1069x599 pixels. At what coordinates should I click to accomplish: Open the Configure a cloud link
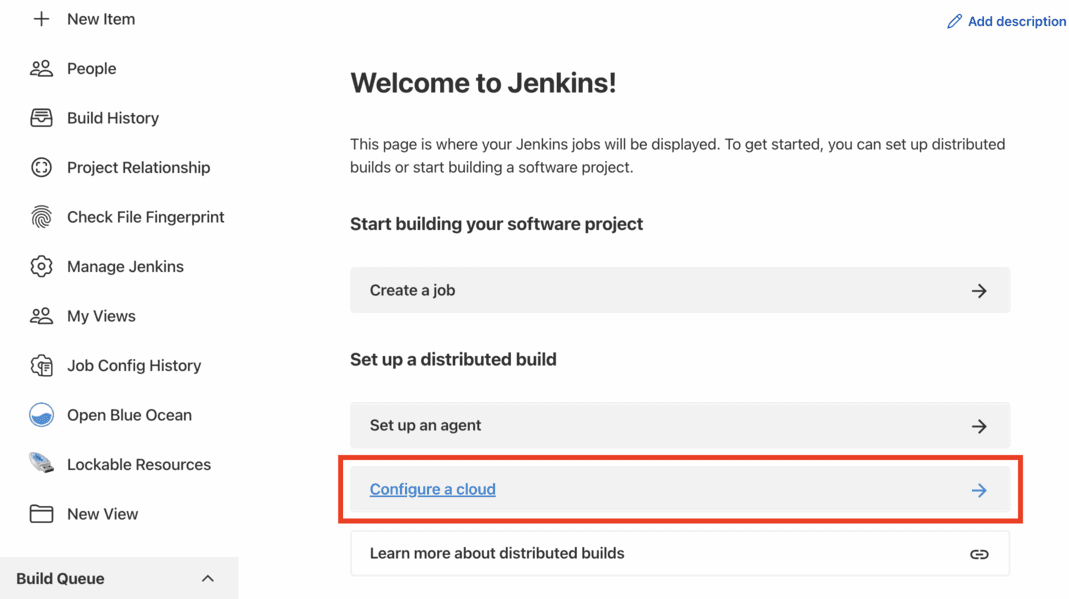(x=432, y=489)
